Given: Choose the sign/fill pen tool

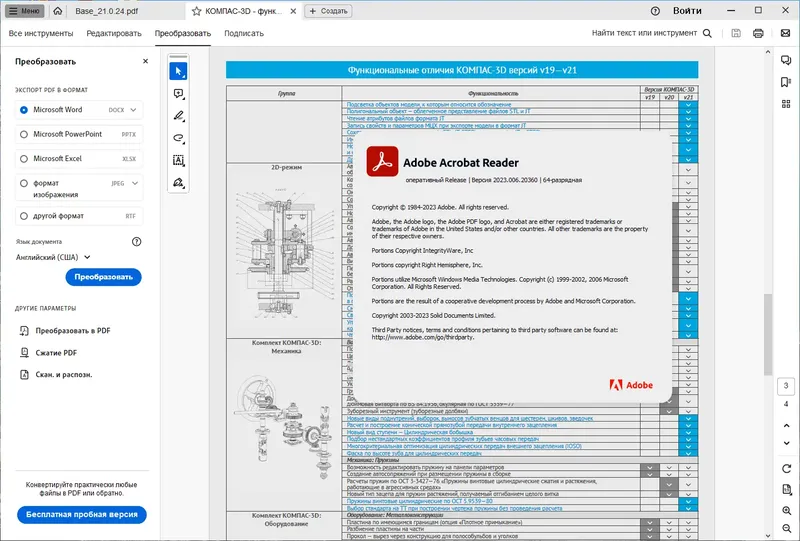Looking at the screenshot, I should [x=178, y=182].
